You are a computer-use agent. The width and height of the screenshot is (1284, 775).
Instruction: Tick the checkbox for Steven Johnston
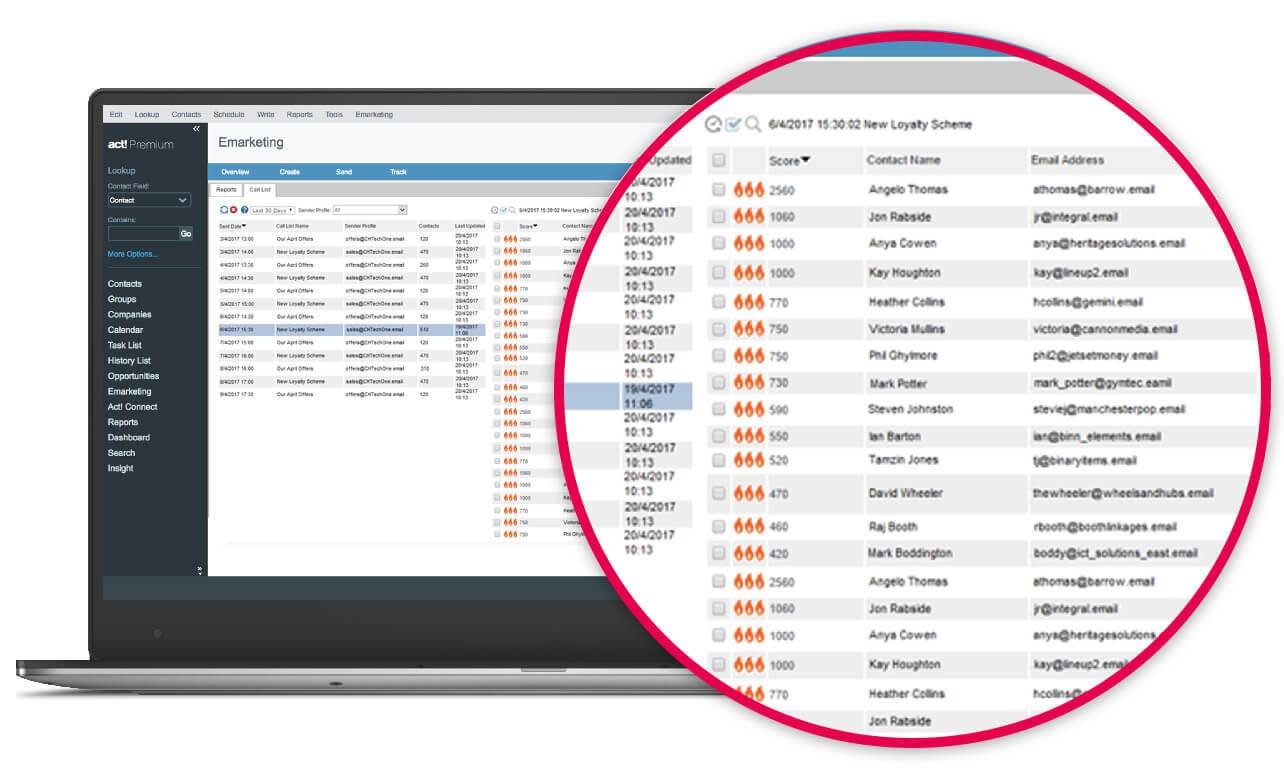click(x=718, y=409)
